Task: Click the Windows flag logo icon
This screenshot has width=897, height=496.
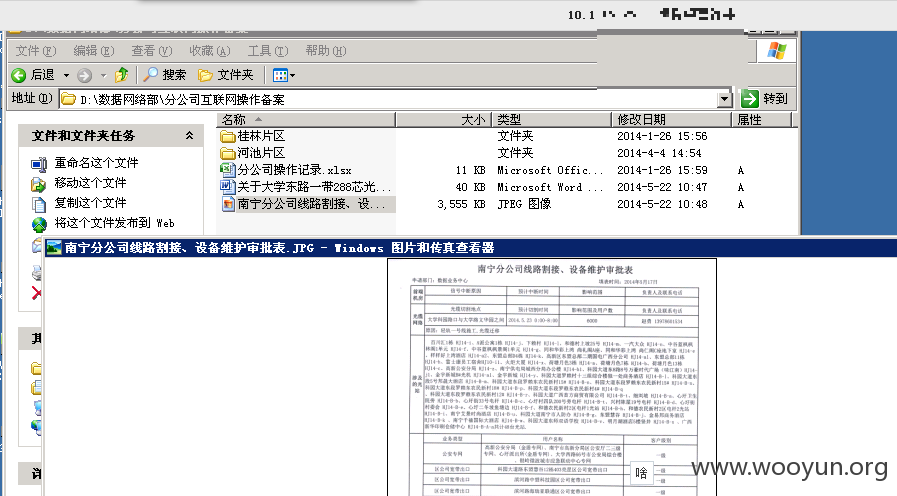Action: (x=776, y=51)
